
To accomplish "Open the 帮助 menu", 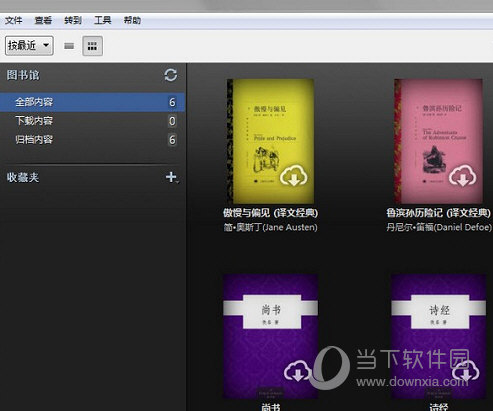I will 132,20.
